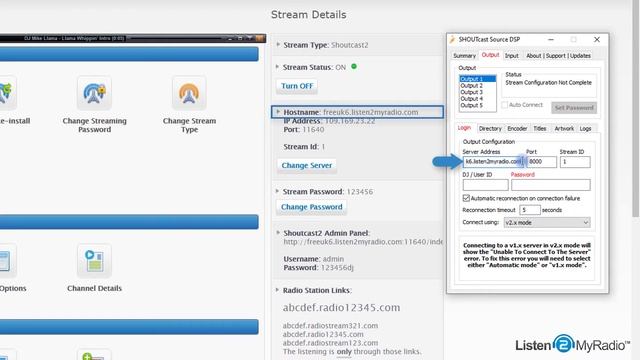Select the Directory sub-tab

click(490, 129)
